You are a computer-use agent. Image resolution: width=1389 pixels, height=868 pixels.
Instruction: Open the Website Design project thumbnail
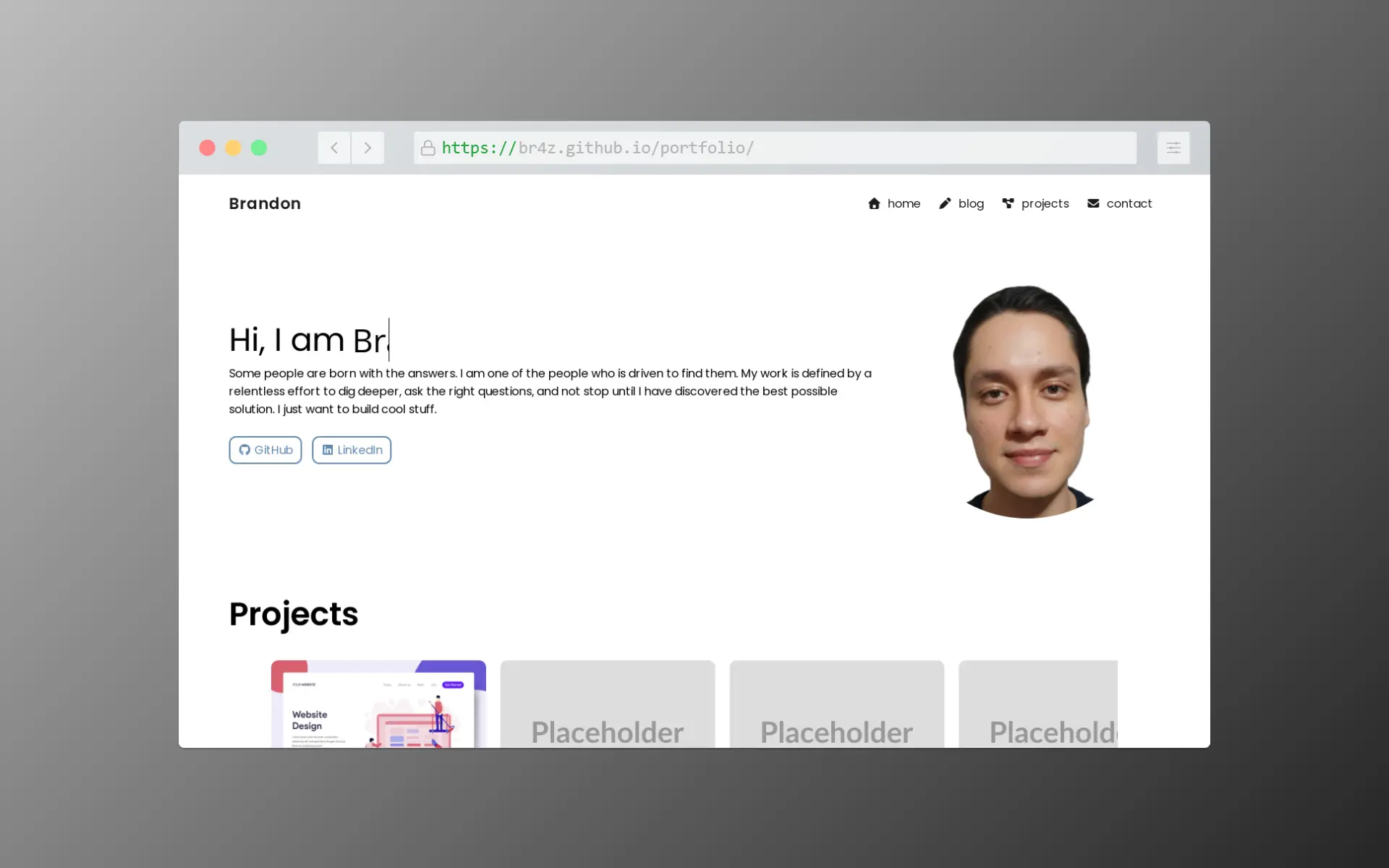(x=378, y=704)
